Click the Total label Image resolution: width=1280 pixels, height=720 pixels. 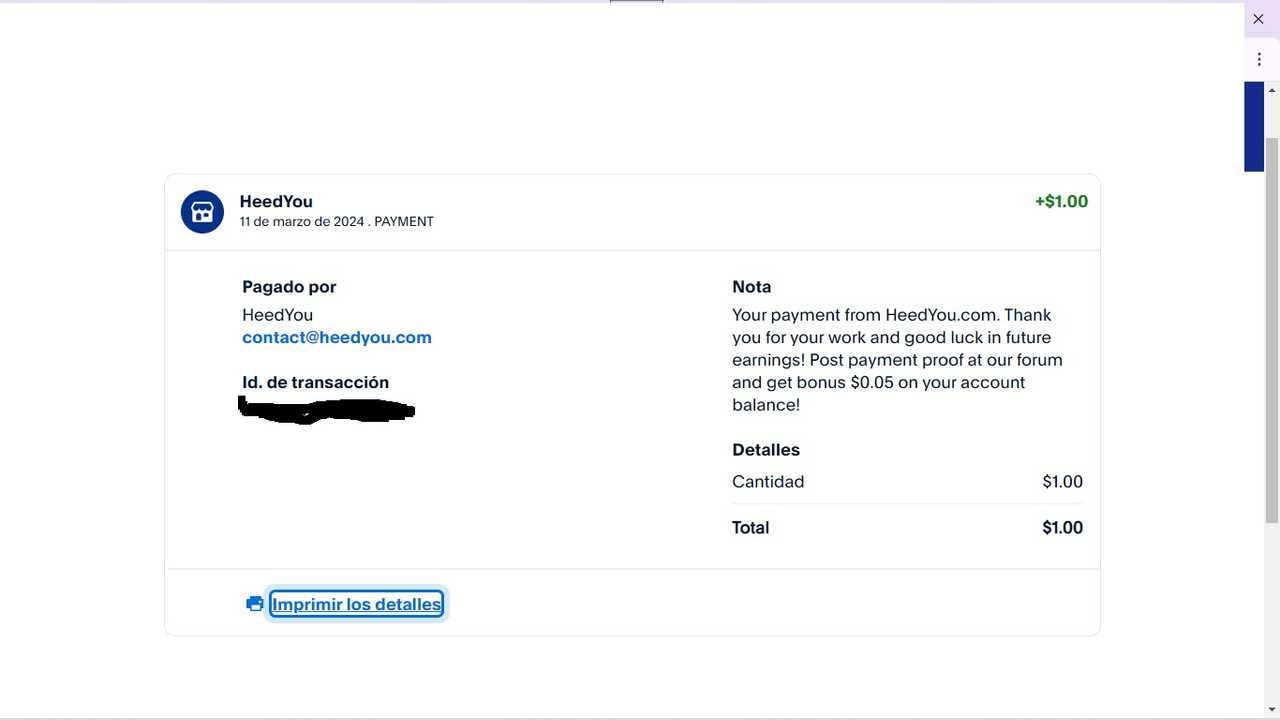751,528
